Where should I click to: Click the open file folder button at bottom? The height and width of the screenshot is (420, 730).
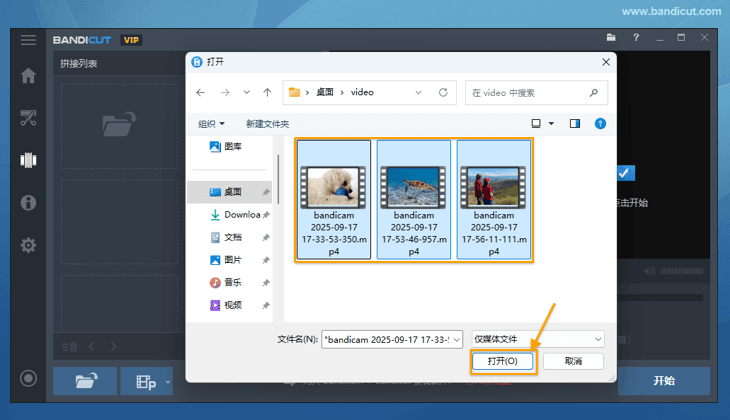click(x=84, y=381)
